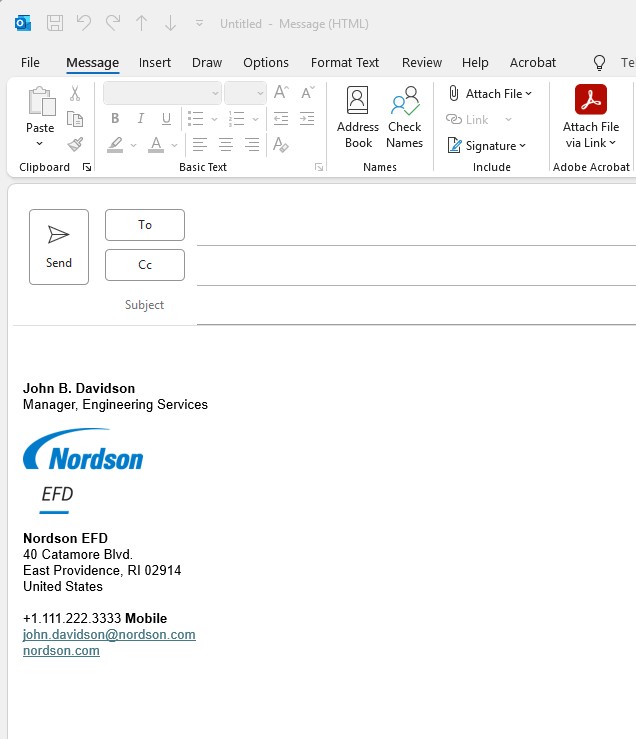Expand the Paste options arrow
Image resolution: width=636 pixels, height=739 pixels.
(x=40, y=143)
